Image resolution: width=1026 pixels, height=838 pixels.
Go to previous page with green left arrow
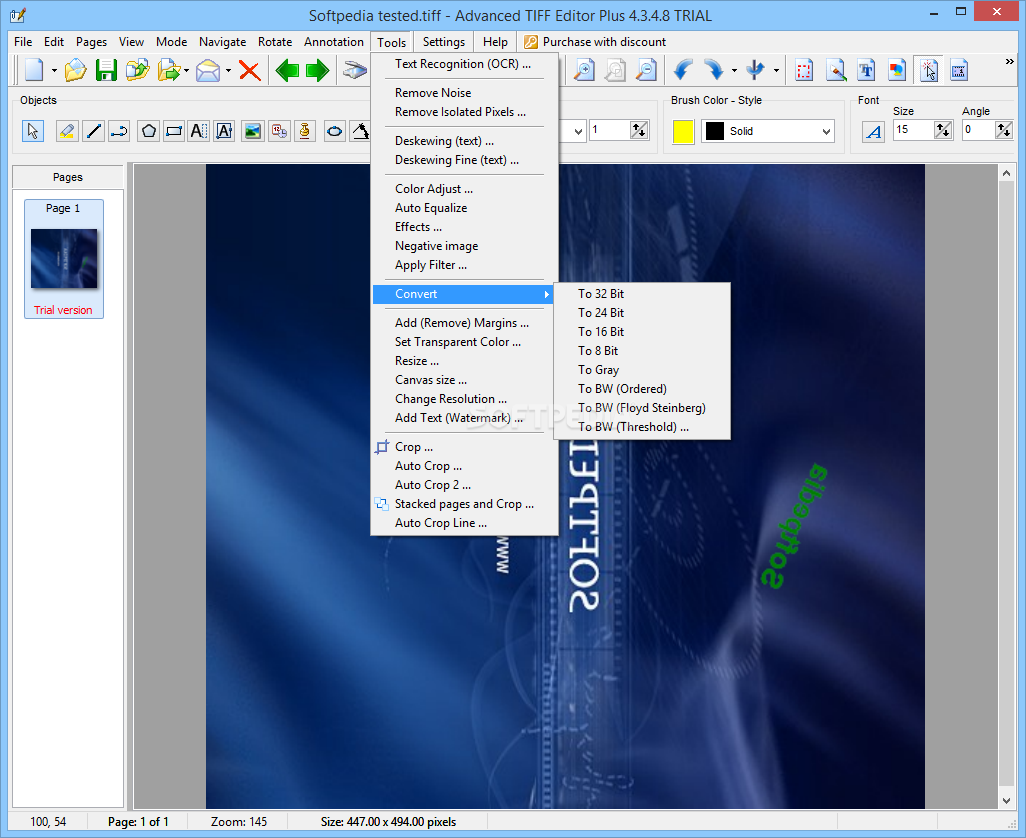pyautogui.click(x=287, y=69)
